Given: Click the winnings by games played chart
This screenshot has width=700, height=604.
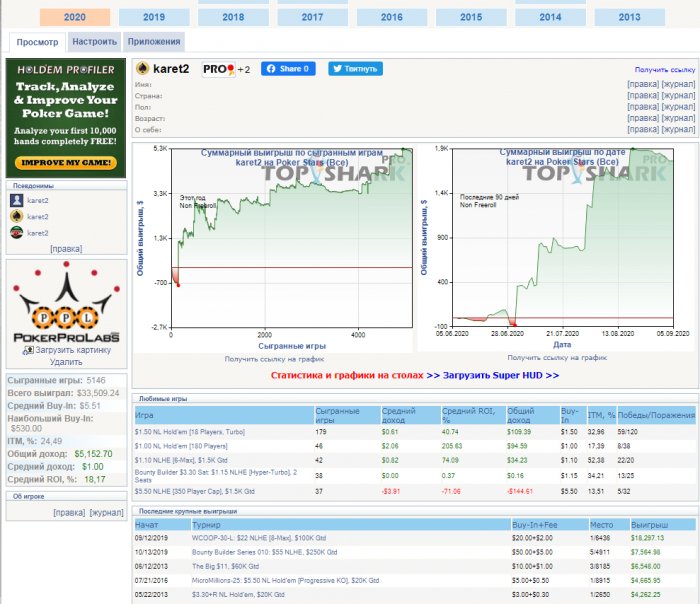Looking at the screenshot, I should [x=274, y=248].
